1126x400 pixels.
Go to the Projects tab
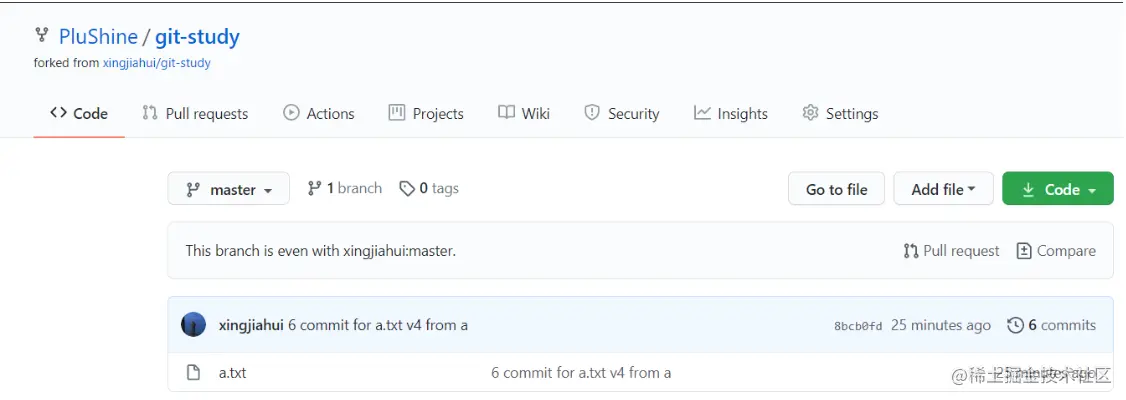(426, 113)
